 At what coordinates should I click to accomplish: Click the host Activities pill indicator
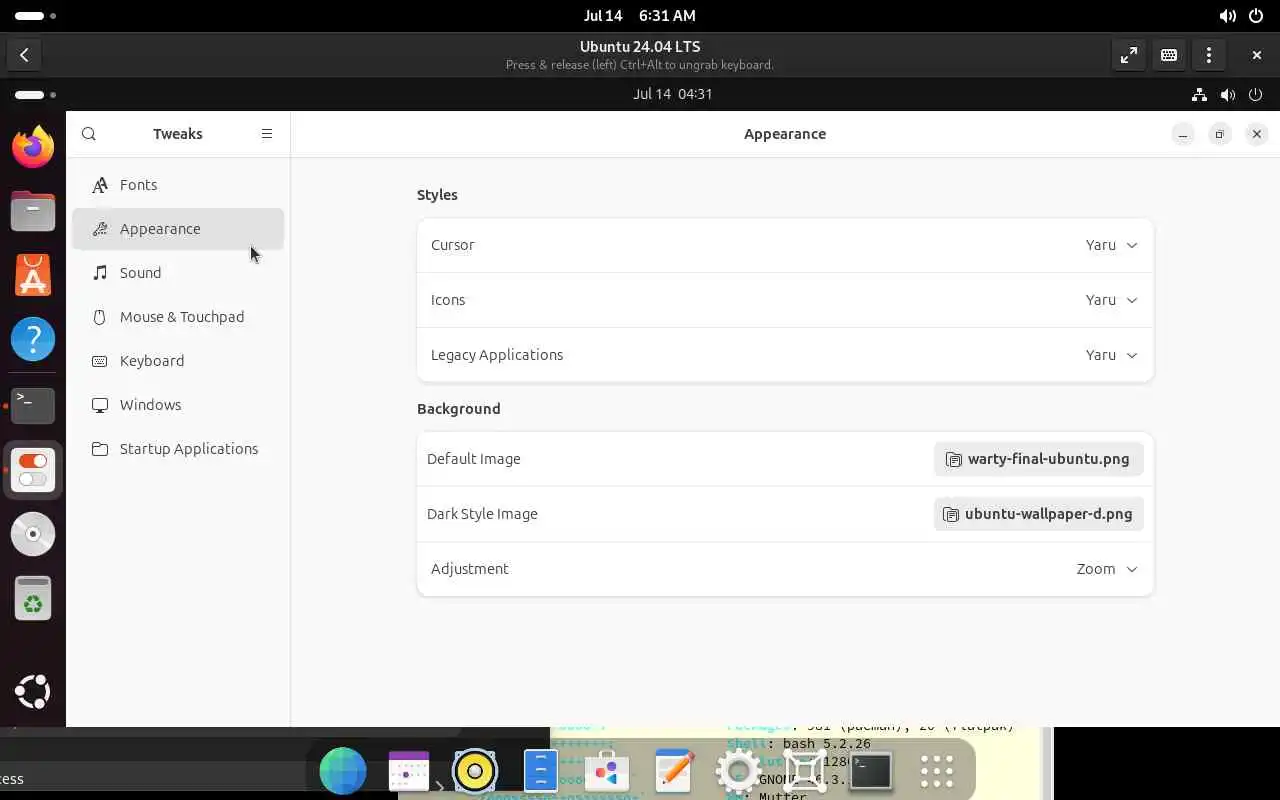[36, 16]
